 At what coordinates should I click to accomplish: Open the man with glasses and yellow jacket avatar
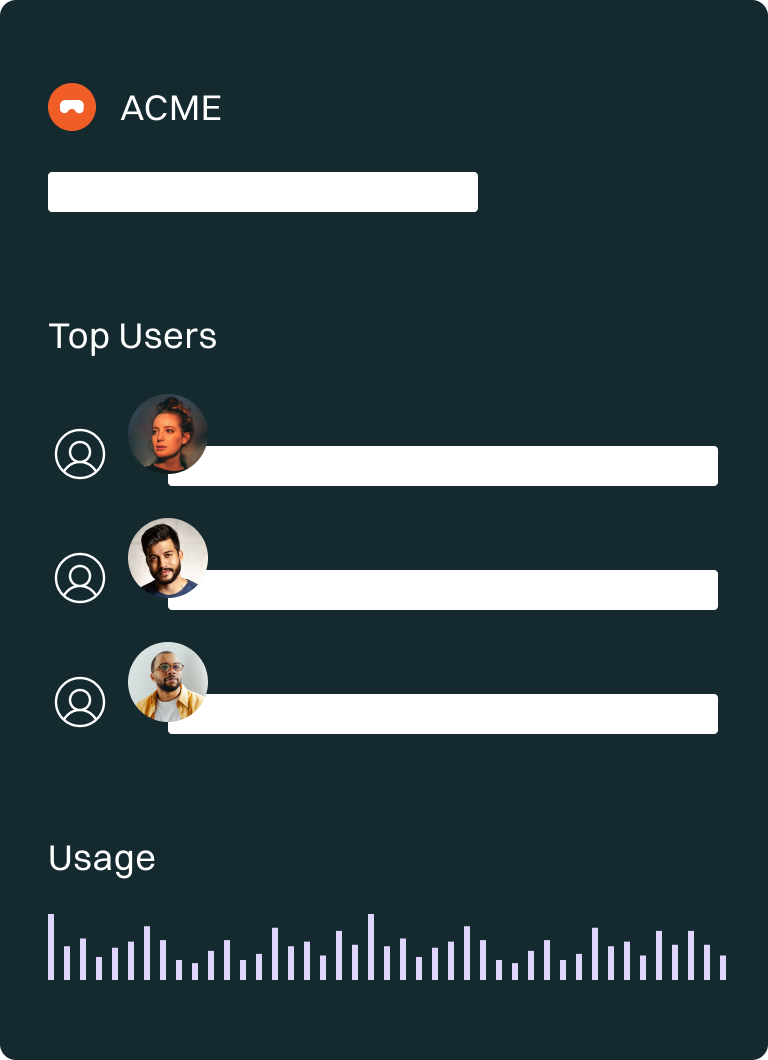pyautogui.click(x=168, y=681)
